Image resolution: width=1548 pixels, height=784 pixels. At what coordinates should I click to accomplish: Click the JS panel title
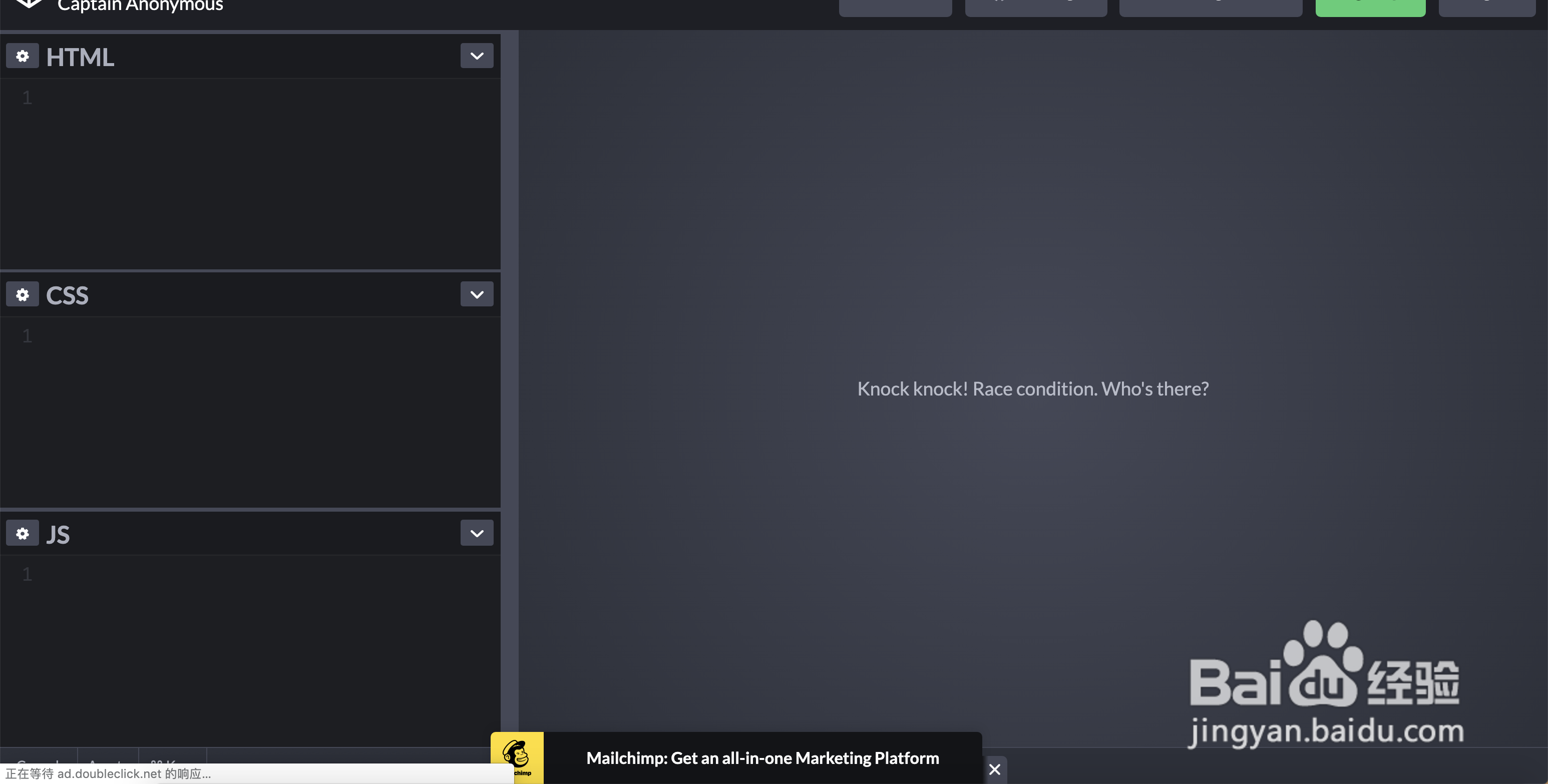[58, 534]
